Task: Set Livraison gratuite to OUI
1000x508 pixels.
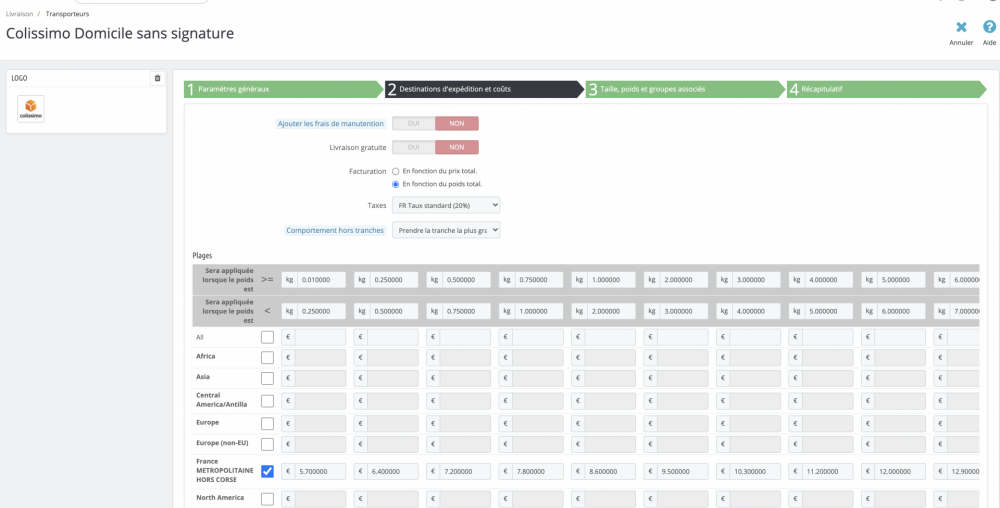Action: coord(413,147)
